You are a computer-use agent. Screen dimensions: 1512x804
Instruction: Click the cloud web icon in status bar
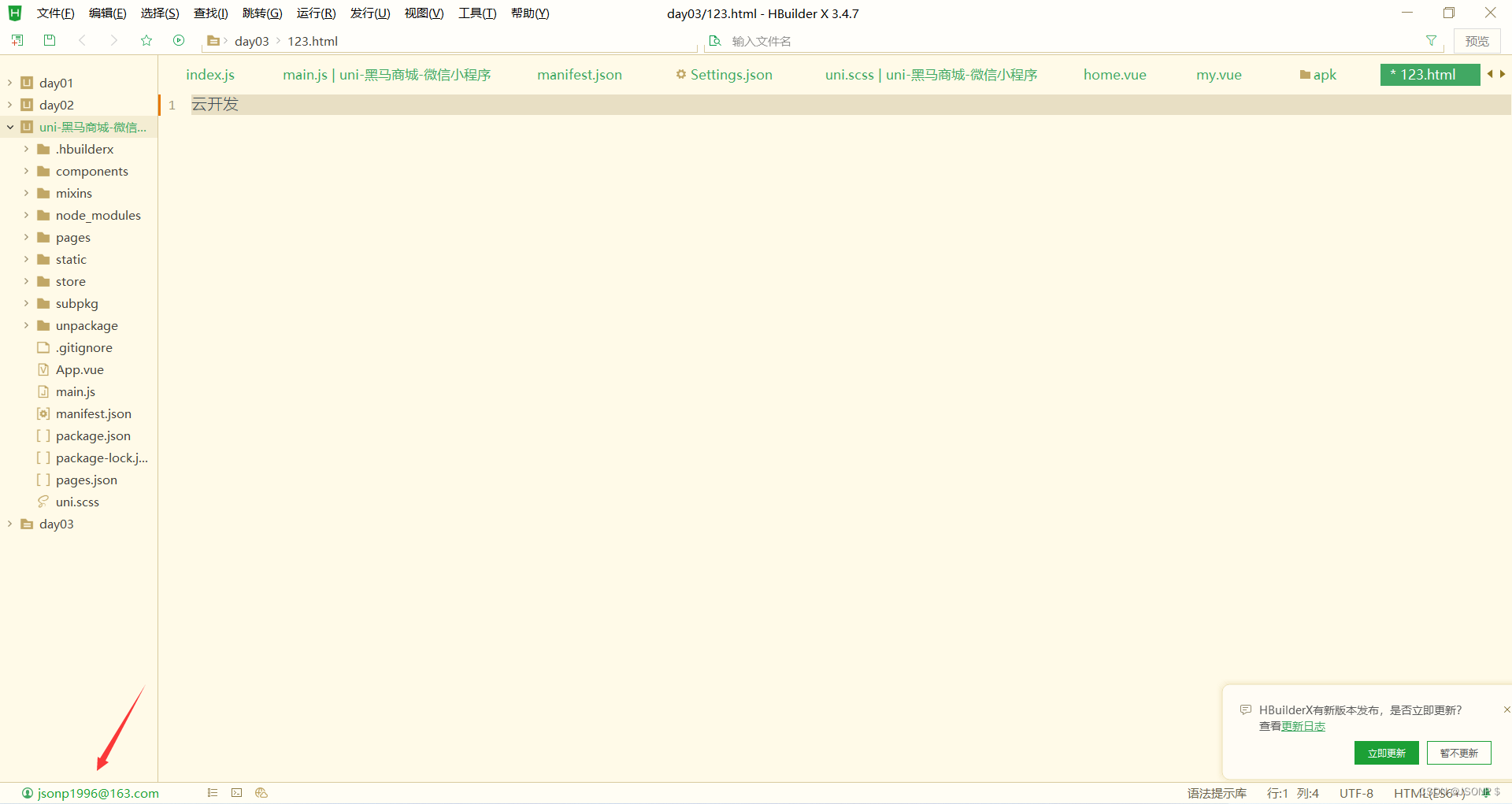[261, 793]
